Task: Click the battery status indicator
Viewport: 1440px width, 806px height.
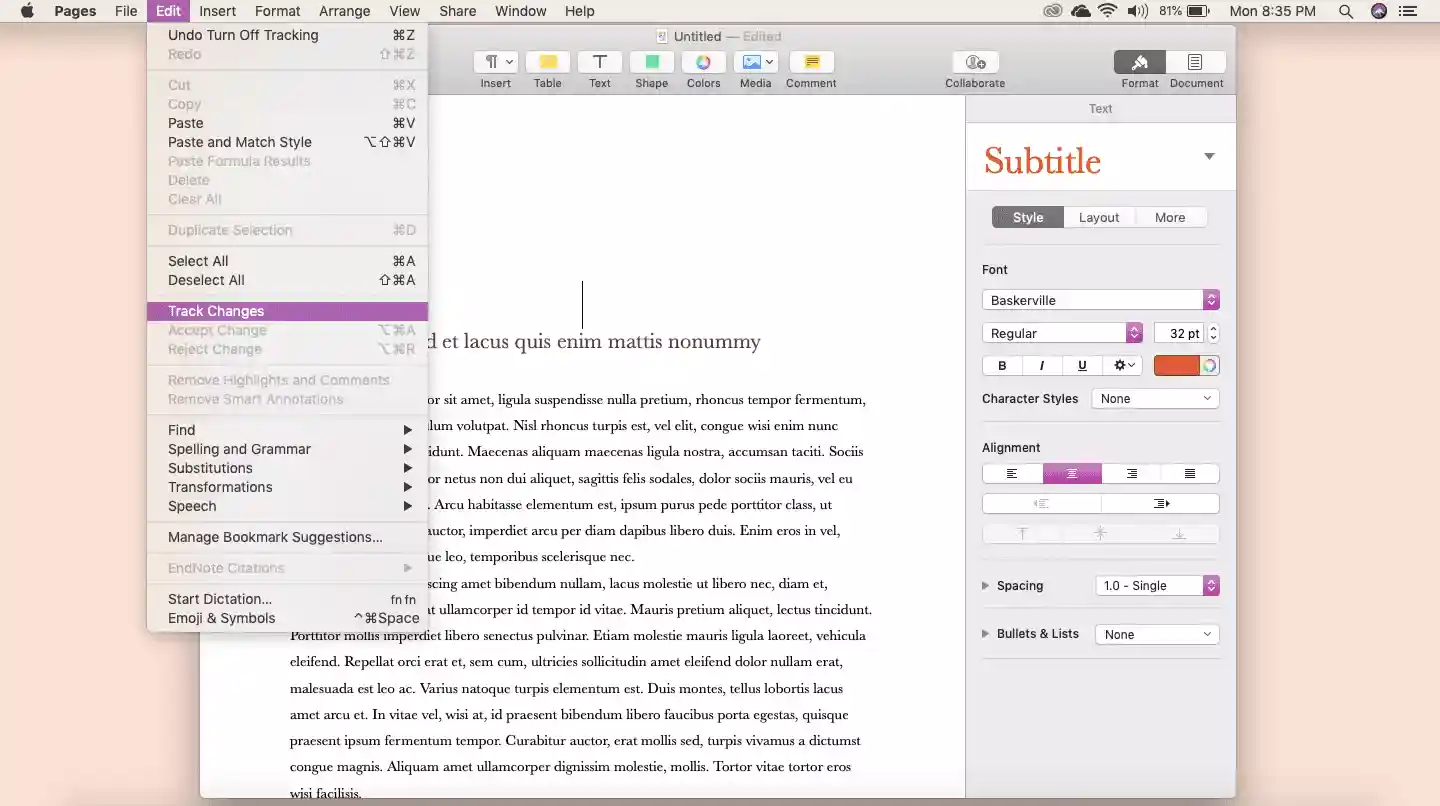Action: 1199,11
